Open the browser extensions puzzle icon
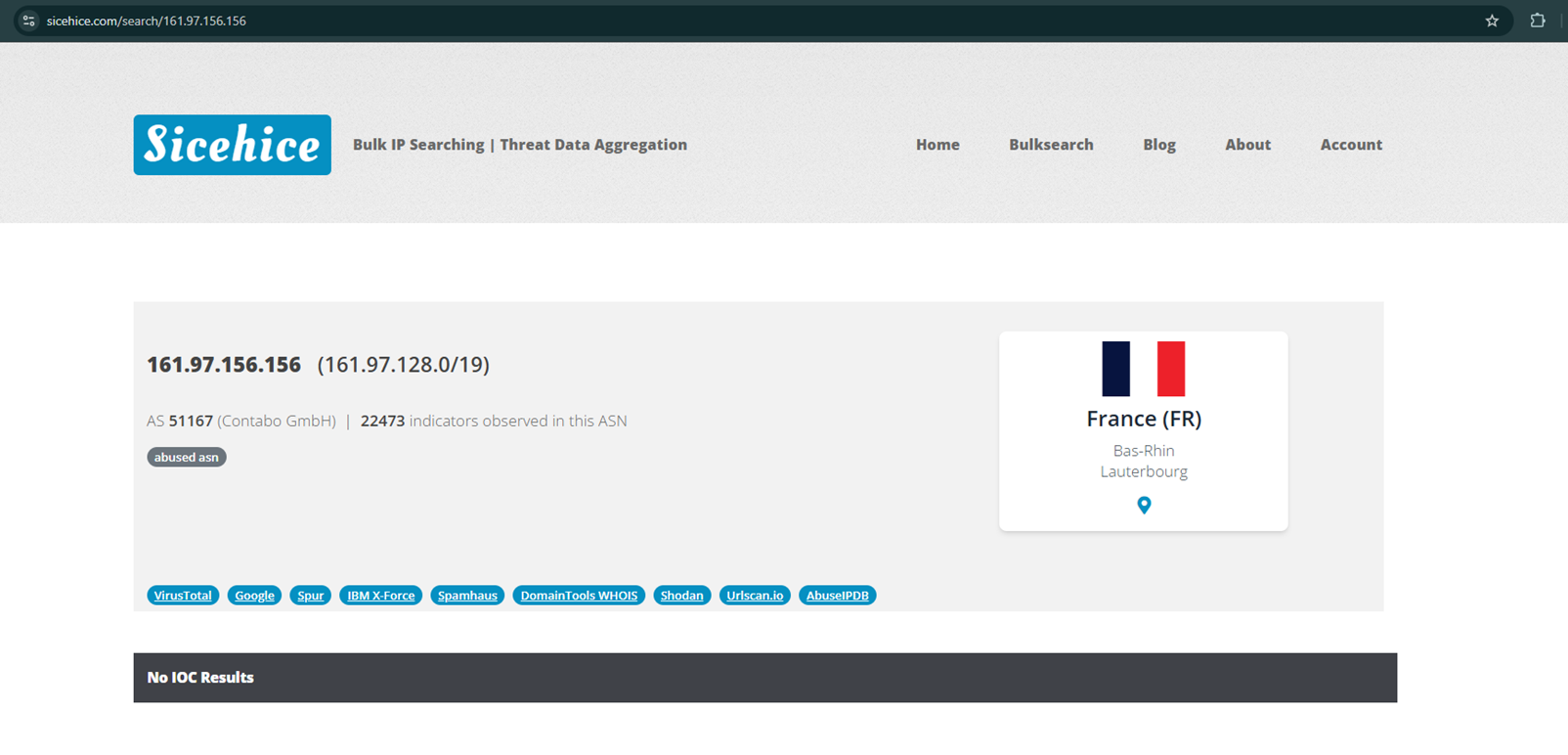Image resolution: width=1568 pixels, height=755 pixels. click(x=1538, y=21)
